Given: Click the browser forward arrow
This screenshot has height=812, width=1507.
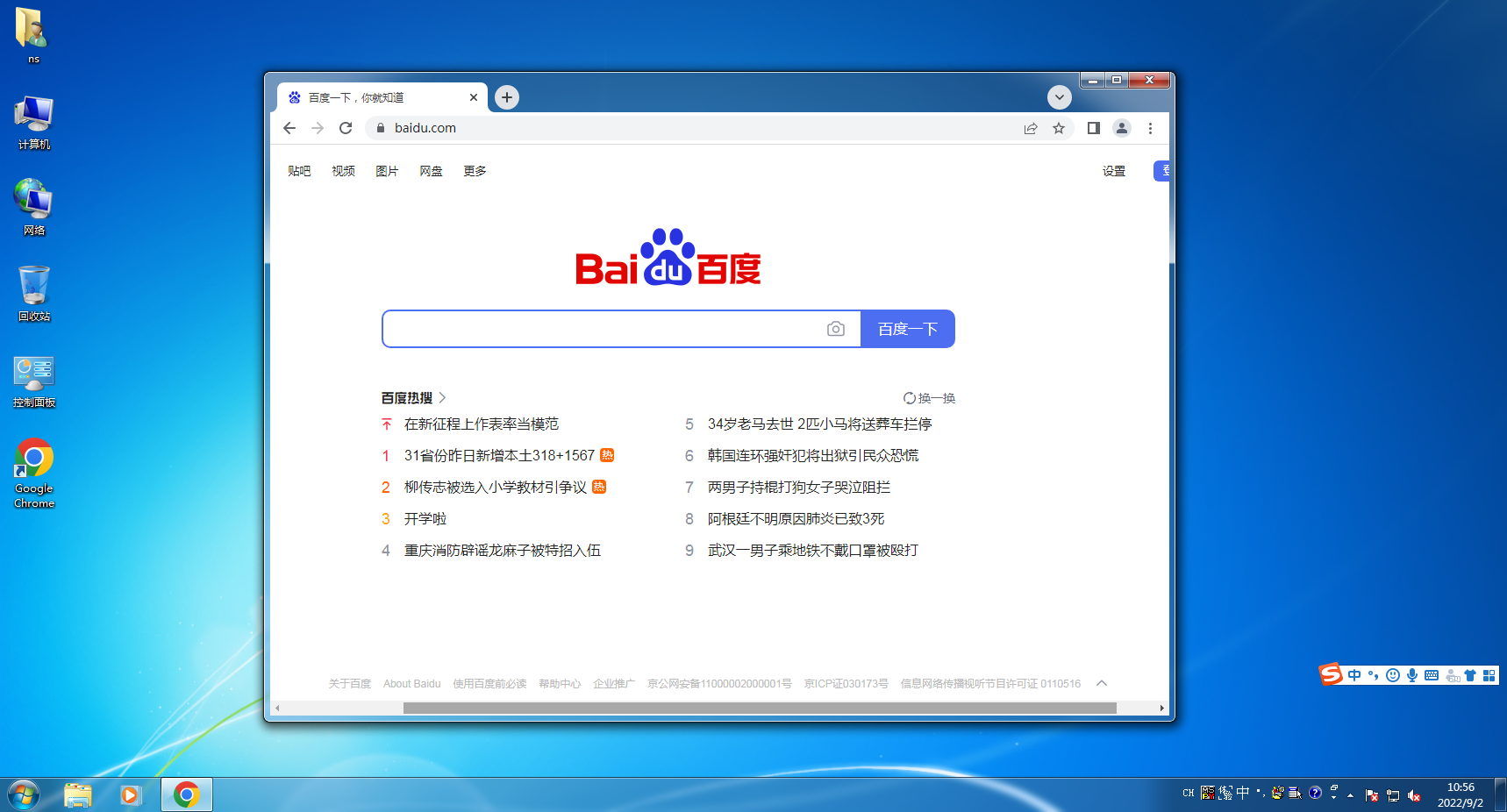Looking at the screenshot, I should (318, 128).
